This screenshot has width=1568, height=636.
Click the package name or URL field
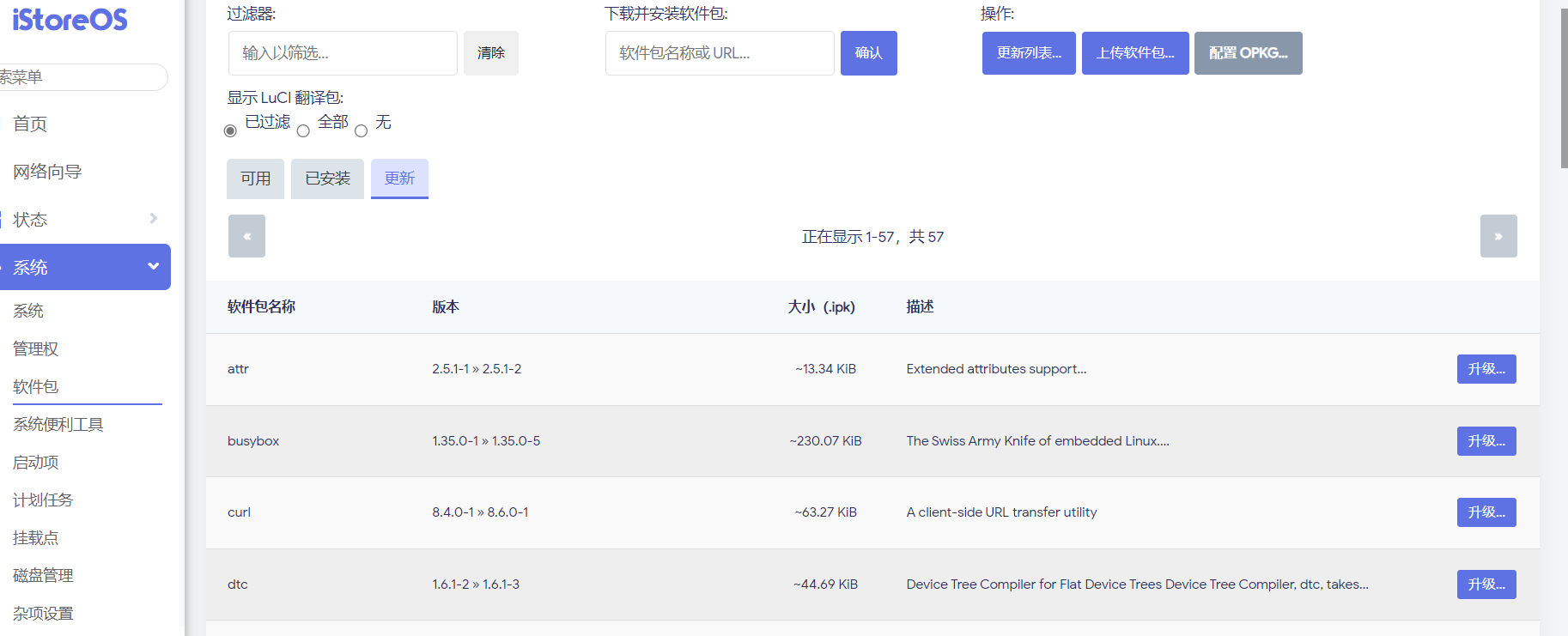720,53
